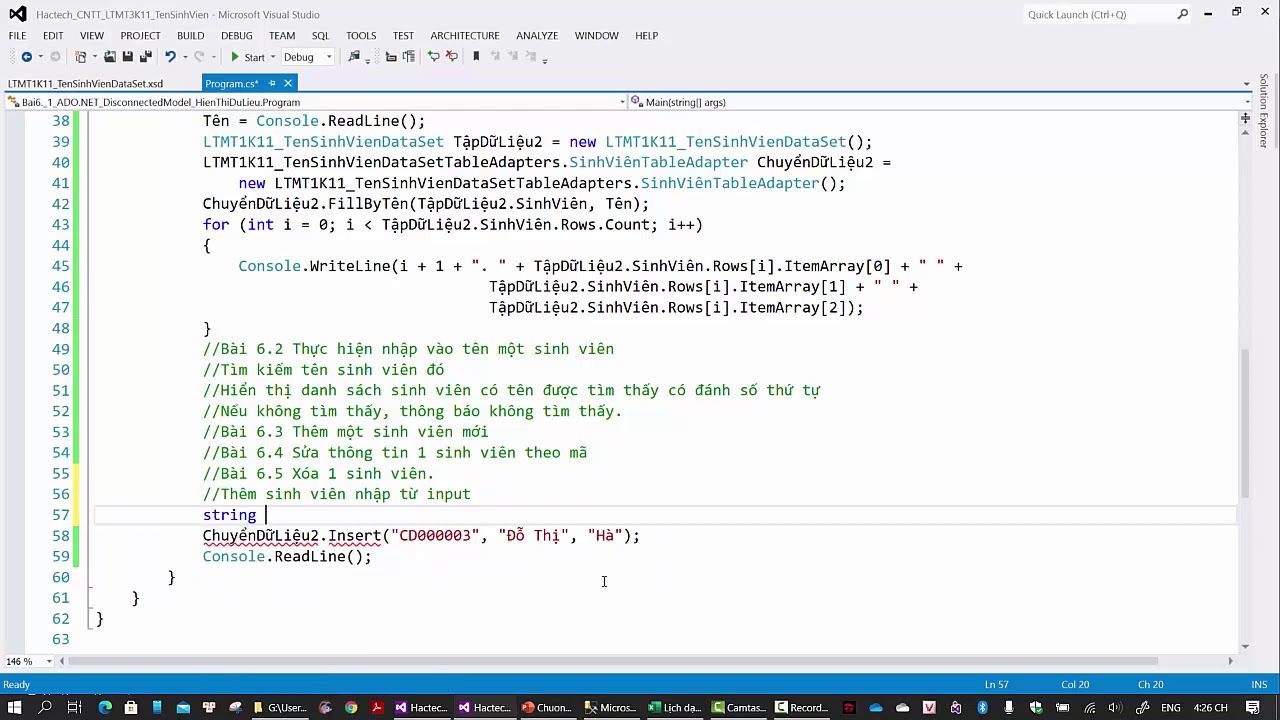The height and width of the screenshot is (720, 1280).
Task: Click the comment line '//Bài 6.5 Xóa 1 sinh viên.'
Action: click(318, 473)
